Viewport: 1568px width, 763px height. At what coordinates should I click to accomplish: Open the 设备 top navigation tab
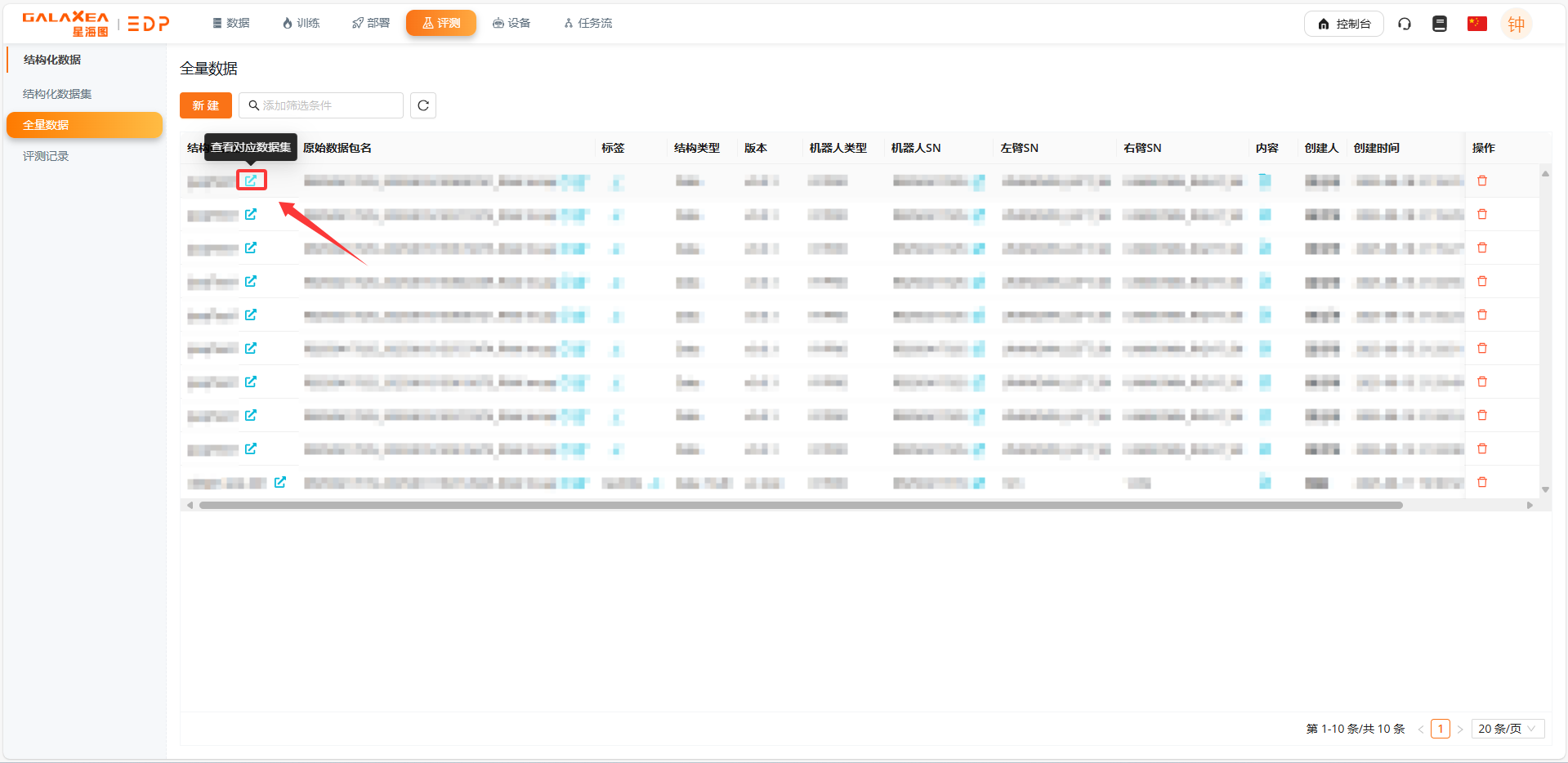(x=511, y=23)
